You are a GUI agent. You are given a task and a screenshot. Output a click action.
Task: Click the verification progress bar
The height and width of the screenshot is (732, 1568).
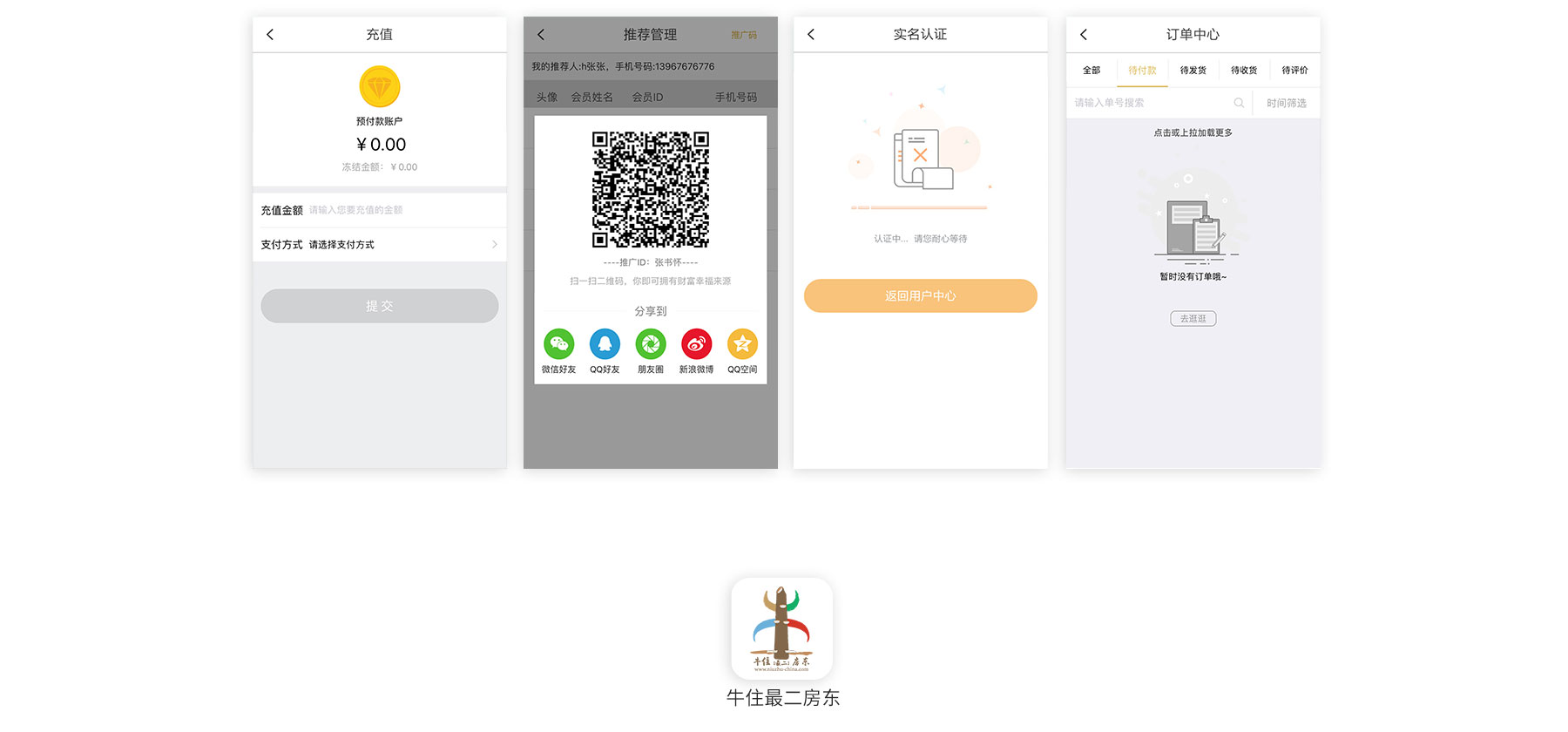coord(919,207)
